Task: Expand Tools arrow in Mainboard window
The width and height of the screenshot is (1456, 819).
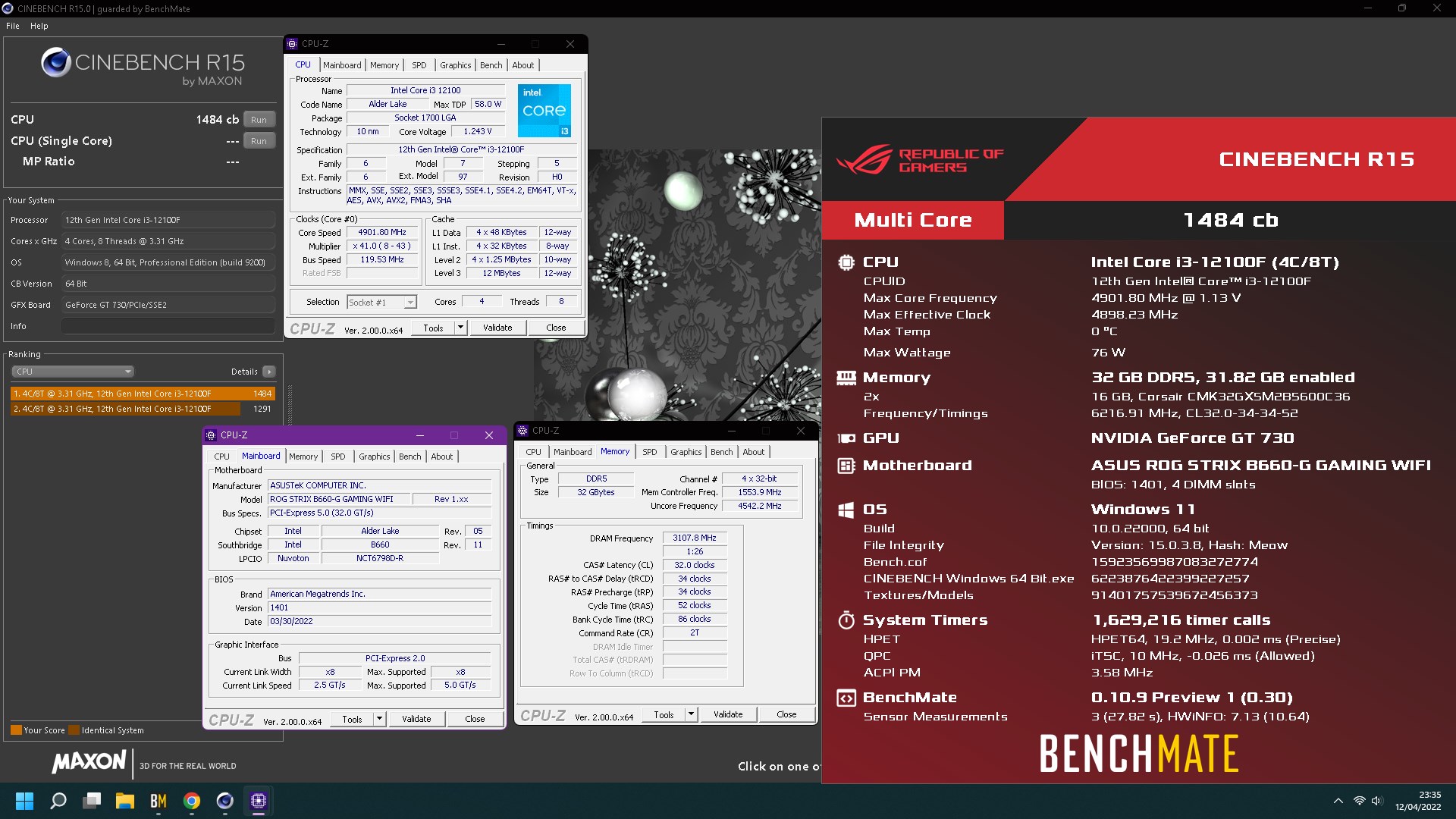Action: coord(379,719)
